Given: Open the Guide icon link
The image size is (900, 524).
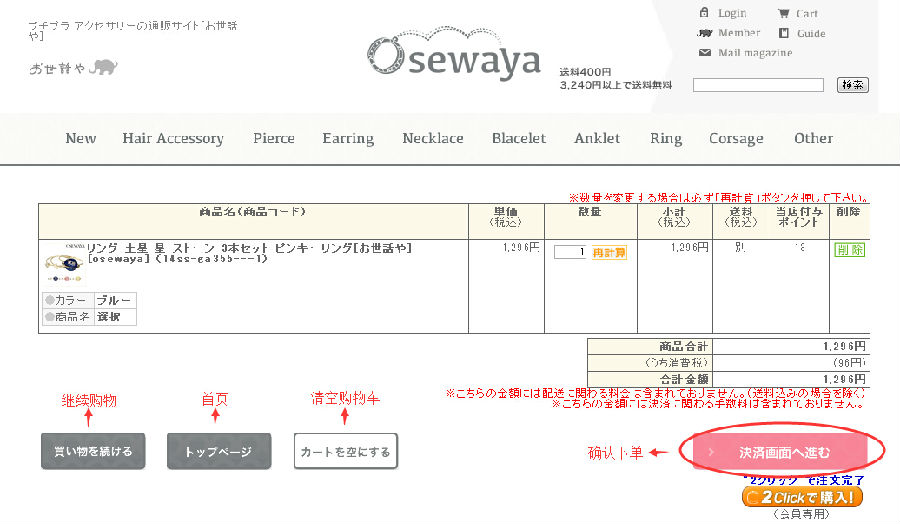Looking at the screenshot, I should pyautogui.click(x=802, y=33).
